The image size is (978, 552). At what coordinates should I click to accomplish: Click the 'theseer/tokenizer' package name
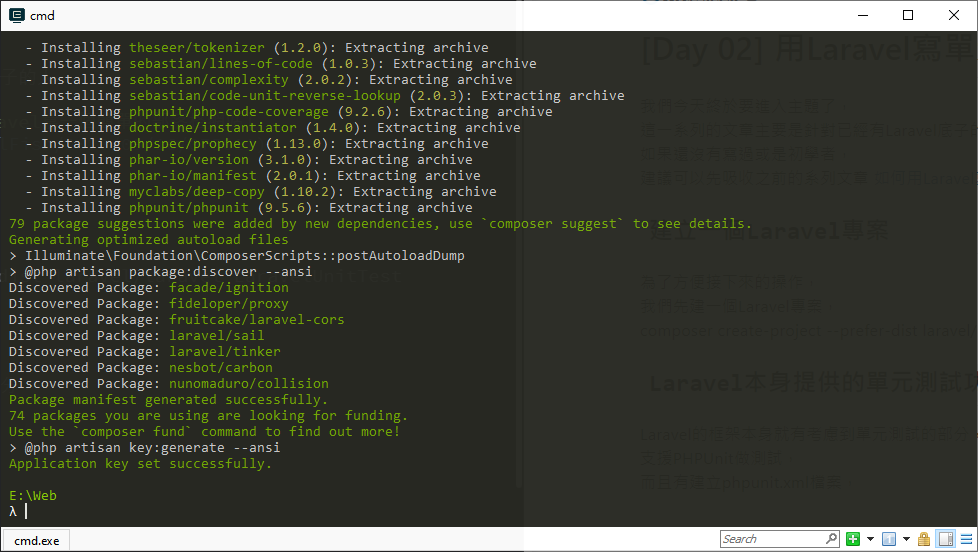click(x=196, y=47)
